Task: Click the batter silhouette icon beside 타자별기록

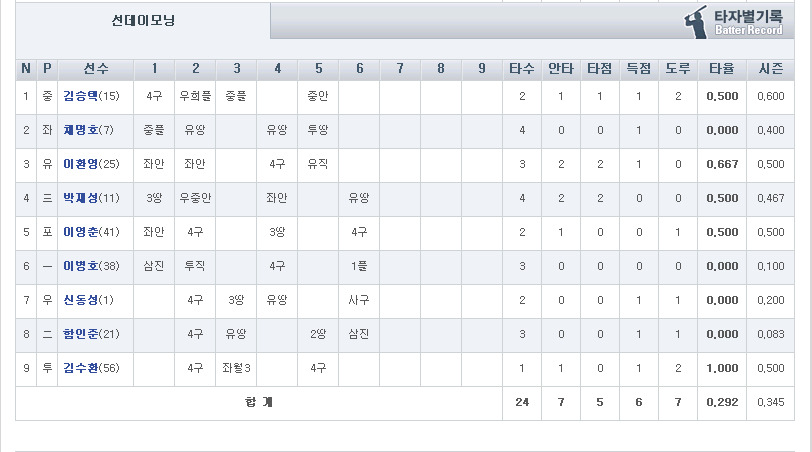Action: pos(697,22)
